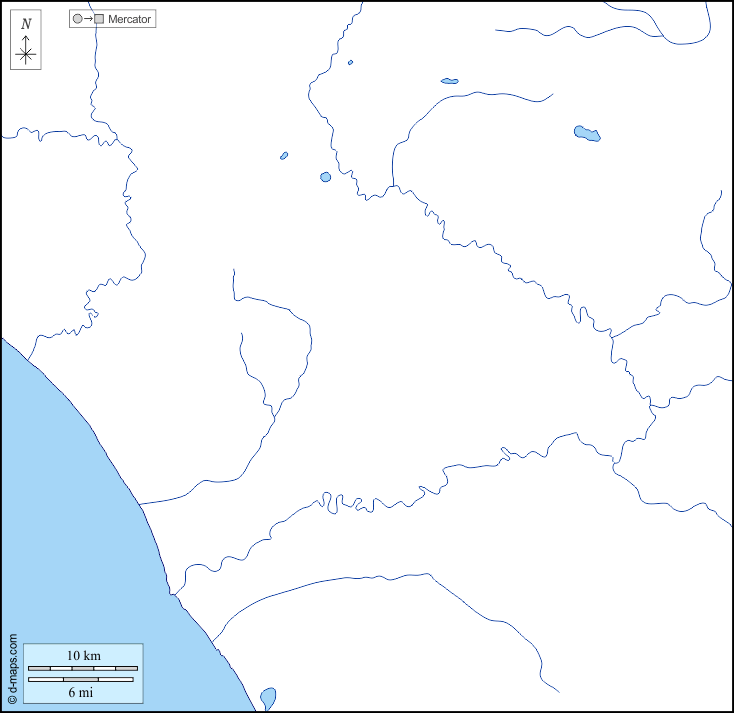Click the kilometer scale bar
Image resolution: width=734 pixels, height=713 pixels.
click(82, 667)
